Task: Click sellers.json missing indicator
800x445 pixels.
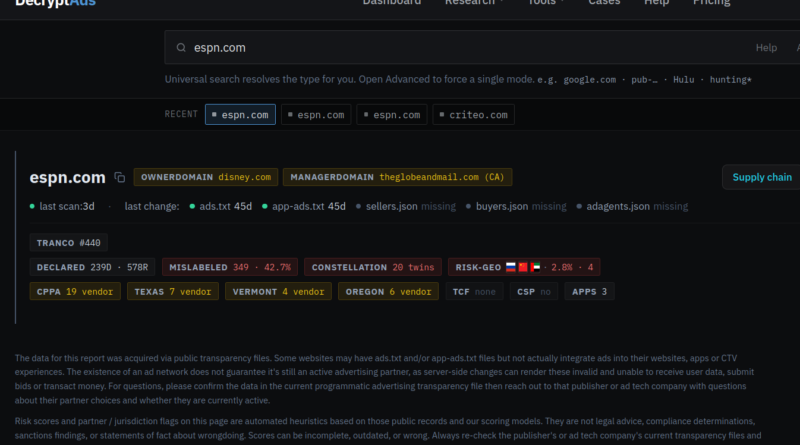Action: 406,206
